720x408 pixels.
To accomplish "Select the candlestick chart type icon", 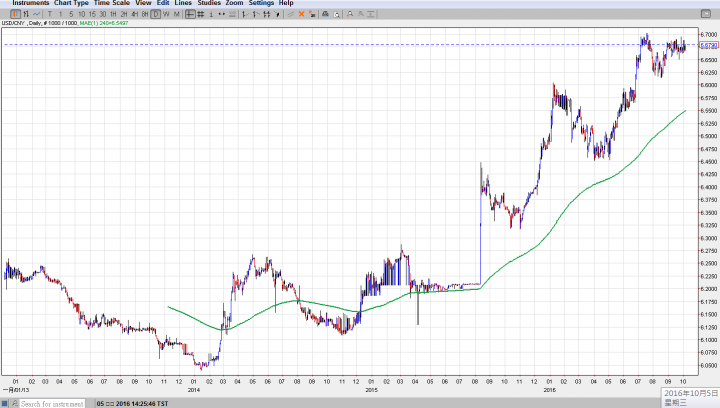I will 15,14.
